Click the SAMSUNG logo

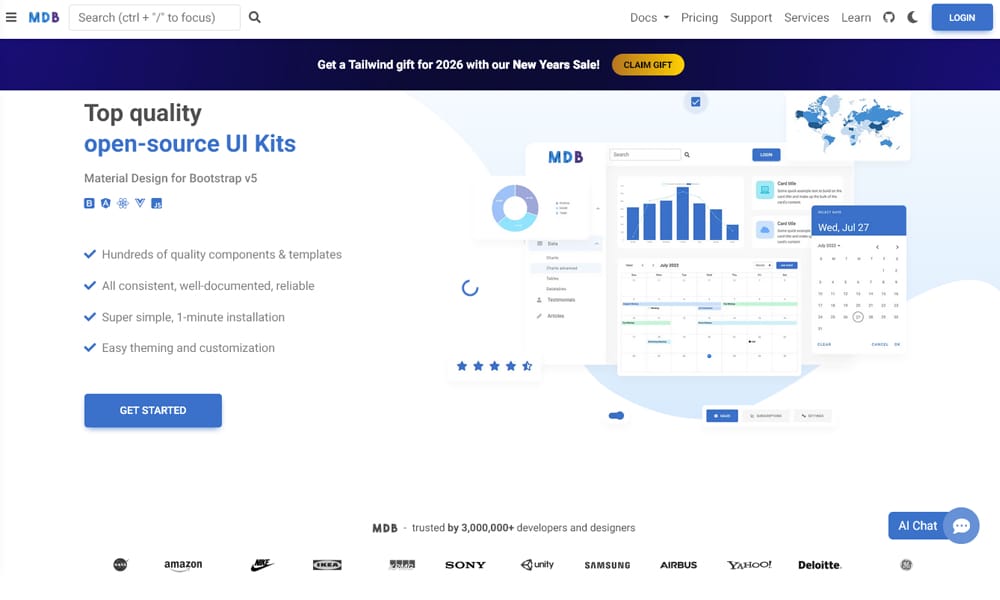click(x=607, y=565)
